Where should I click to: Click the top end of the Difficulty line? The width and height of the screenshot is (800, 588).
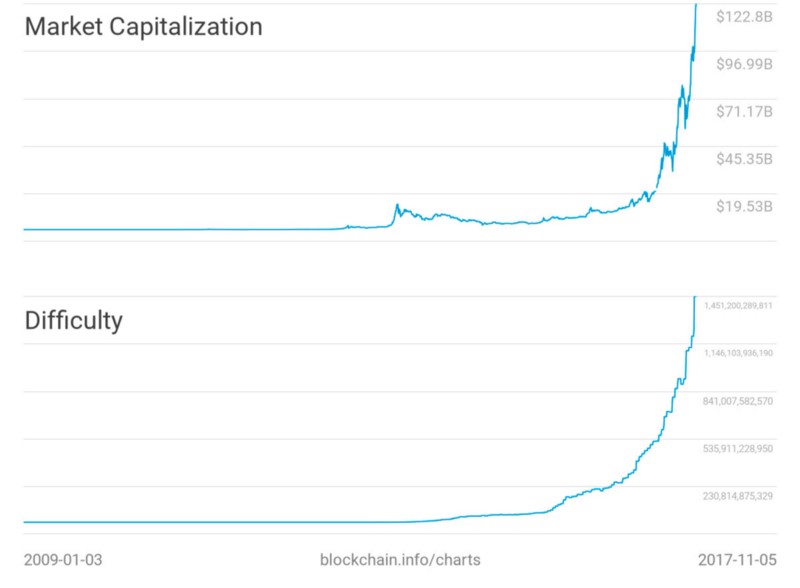[693, 298]
